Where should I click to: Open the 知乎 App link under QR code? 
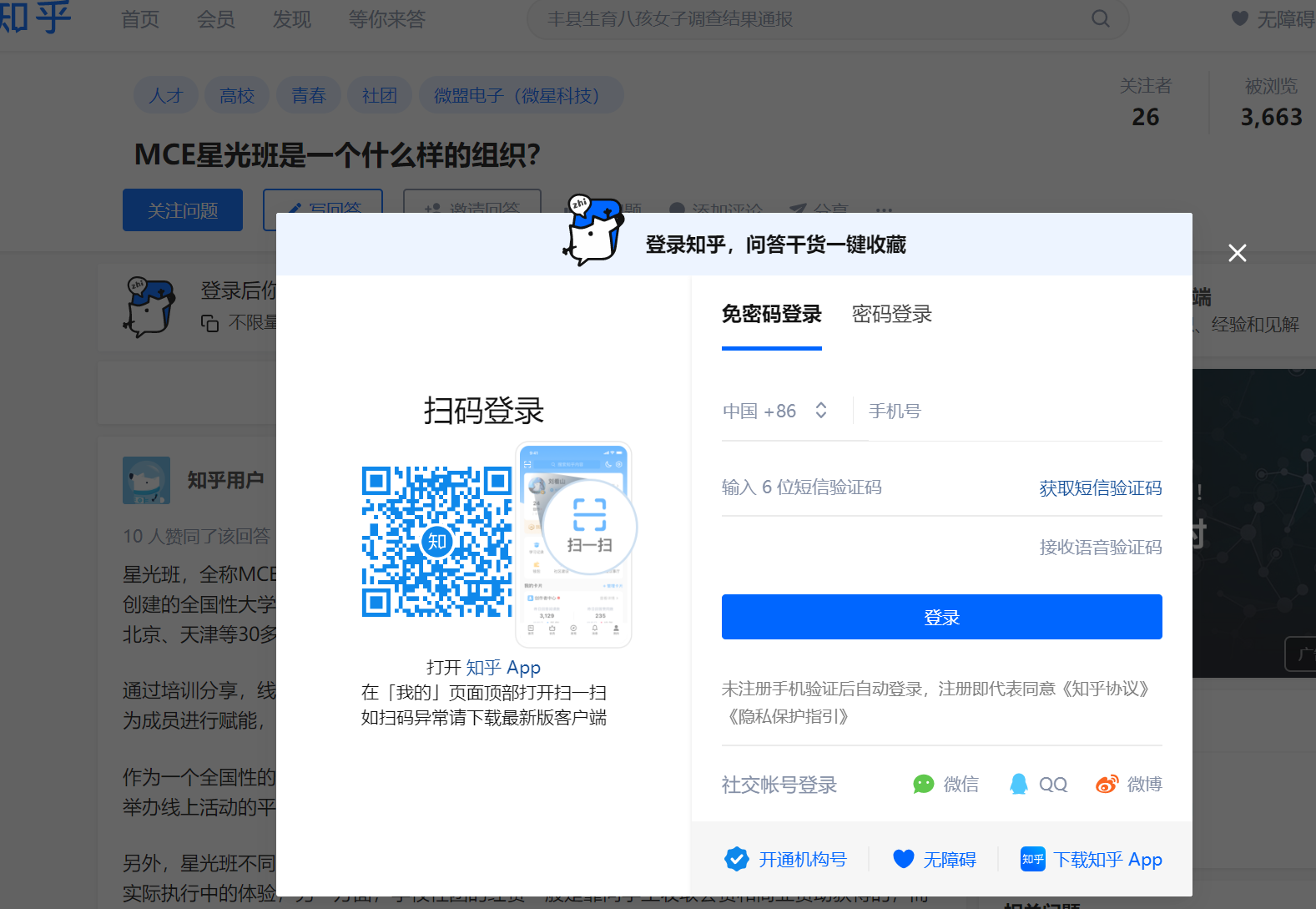(x=502, y=668)
